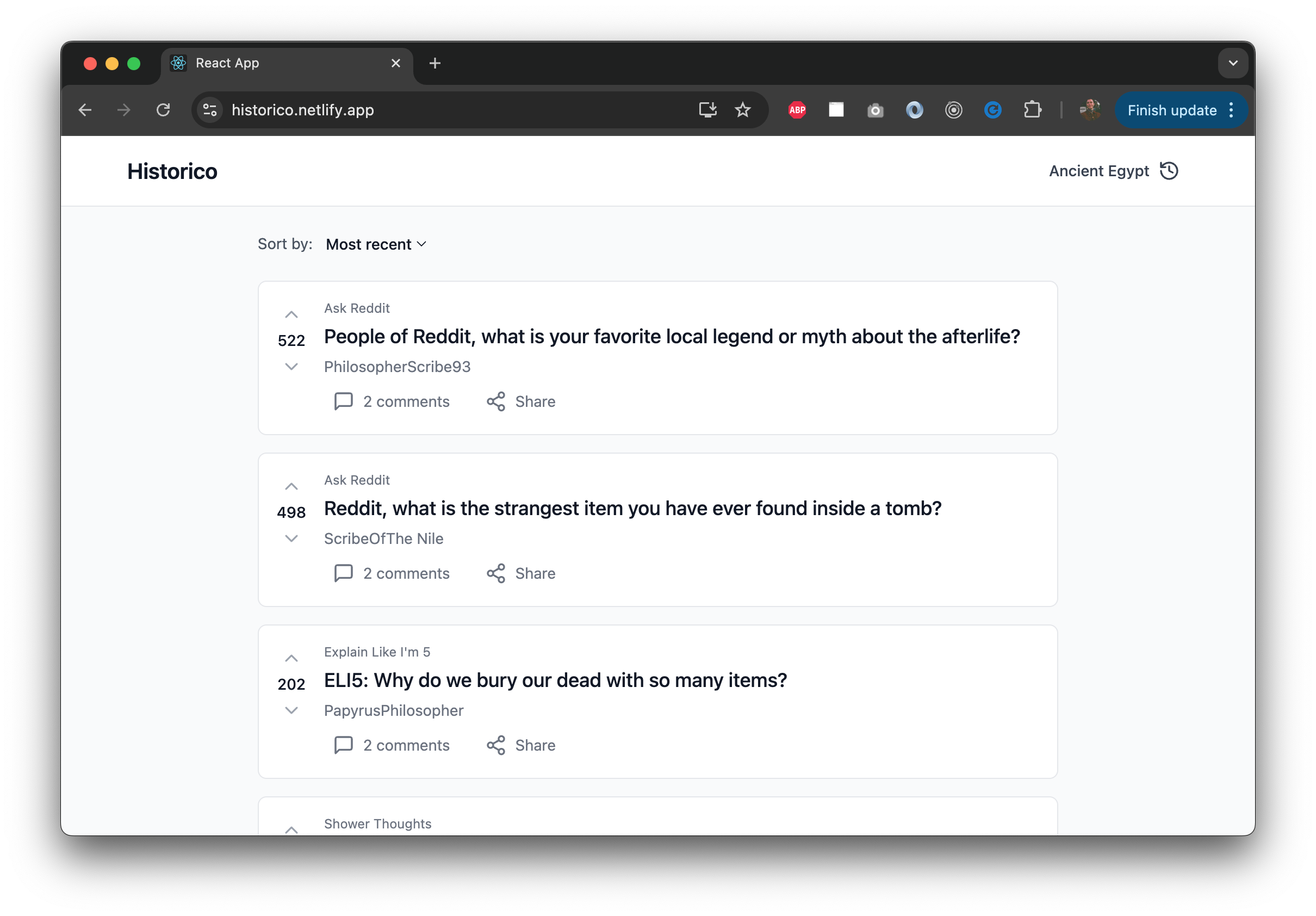The image size is (1316, 916).
Task: Click the browser forward arrow
Action: [x=124, y=110]
